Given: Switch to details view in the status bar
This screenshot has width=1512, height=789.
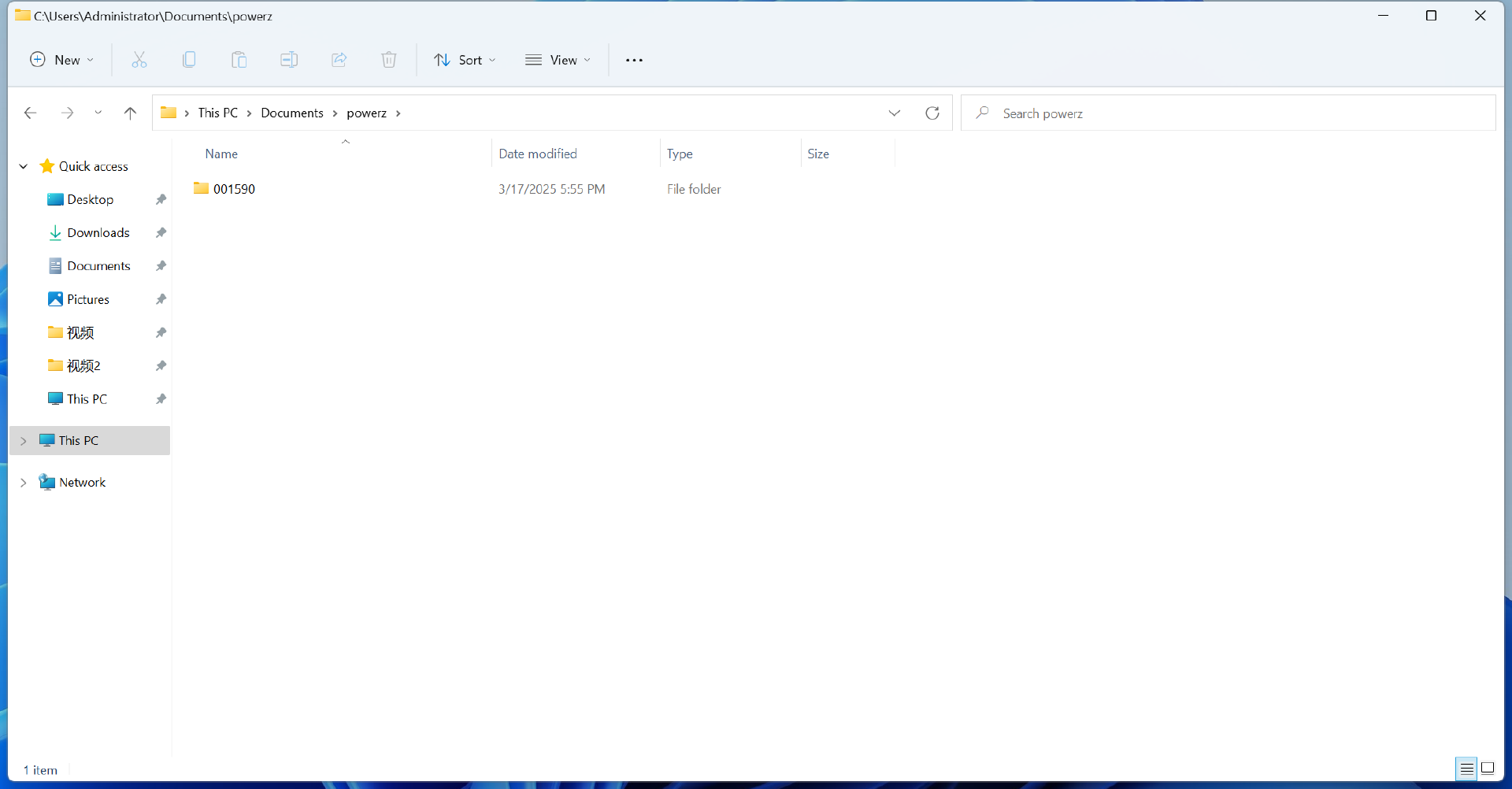Looking at the screenshot, I should [1466, 769].
